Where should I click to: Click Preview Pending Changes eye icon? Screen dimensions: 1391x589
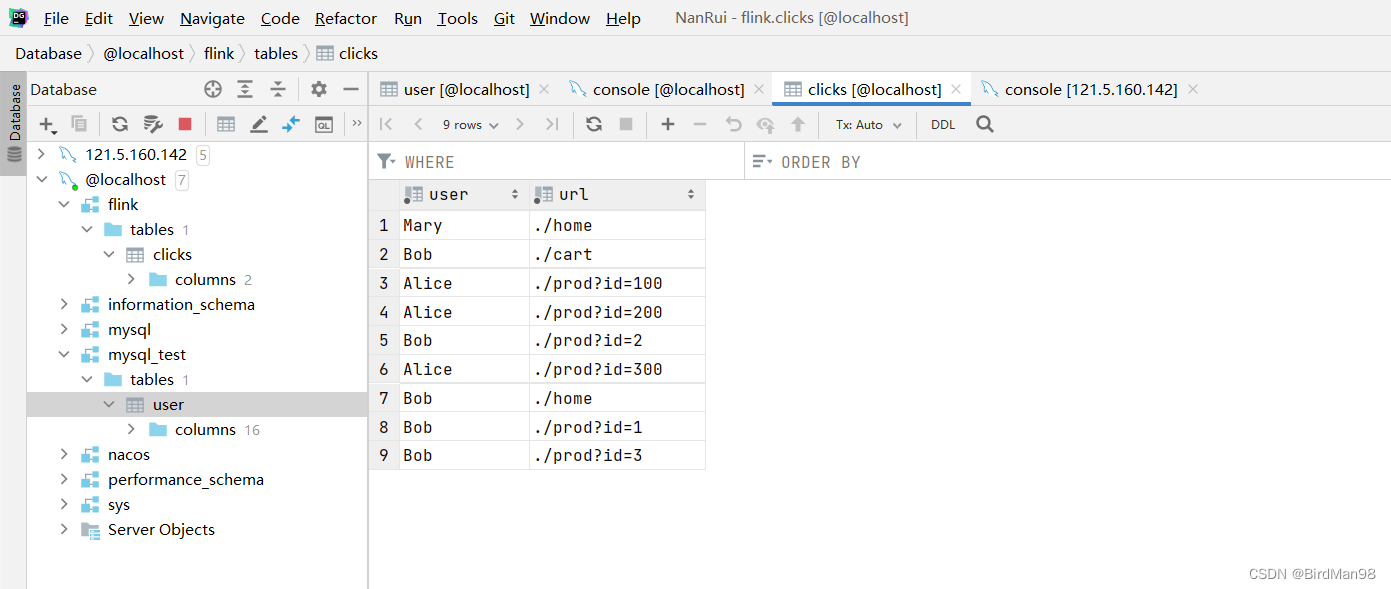coord(765,124)
